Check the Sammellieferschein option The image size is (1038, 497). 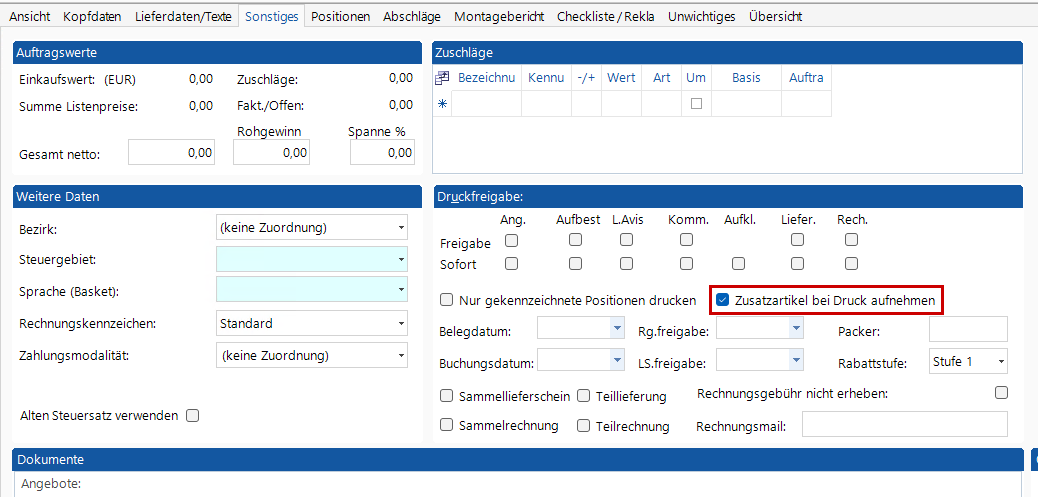click(446, 396)
